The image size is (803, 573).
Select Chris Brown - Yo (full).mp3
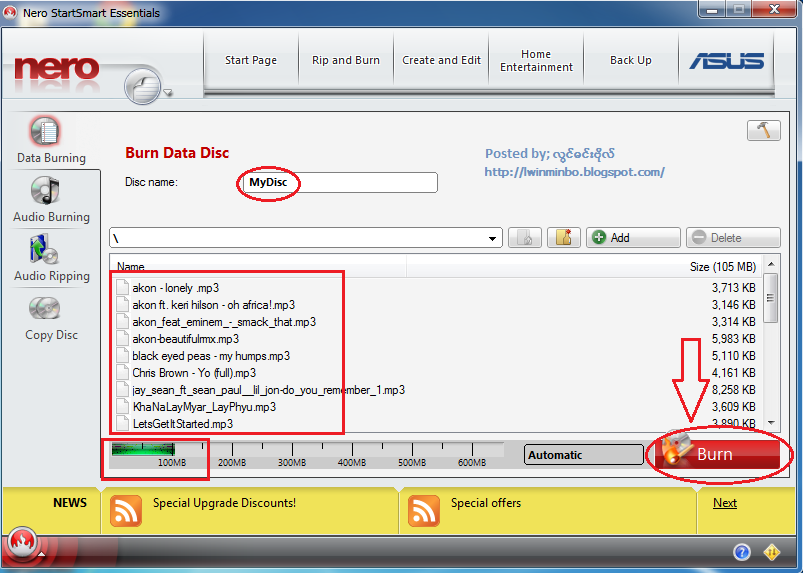[194, 372]
